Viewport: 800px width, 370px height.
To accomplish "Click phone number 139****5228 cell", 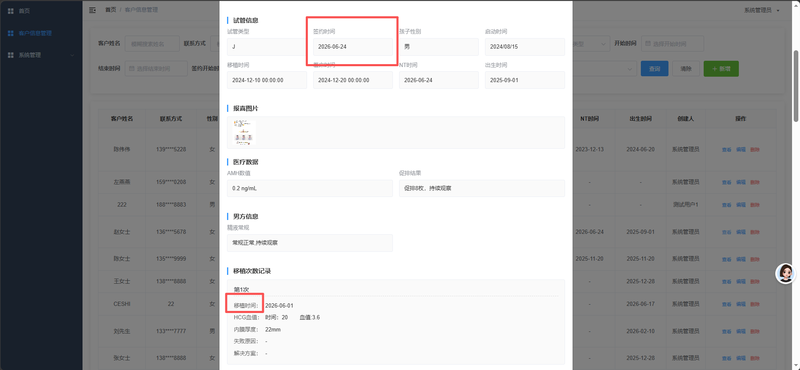I will pos(171,150).
